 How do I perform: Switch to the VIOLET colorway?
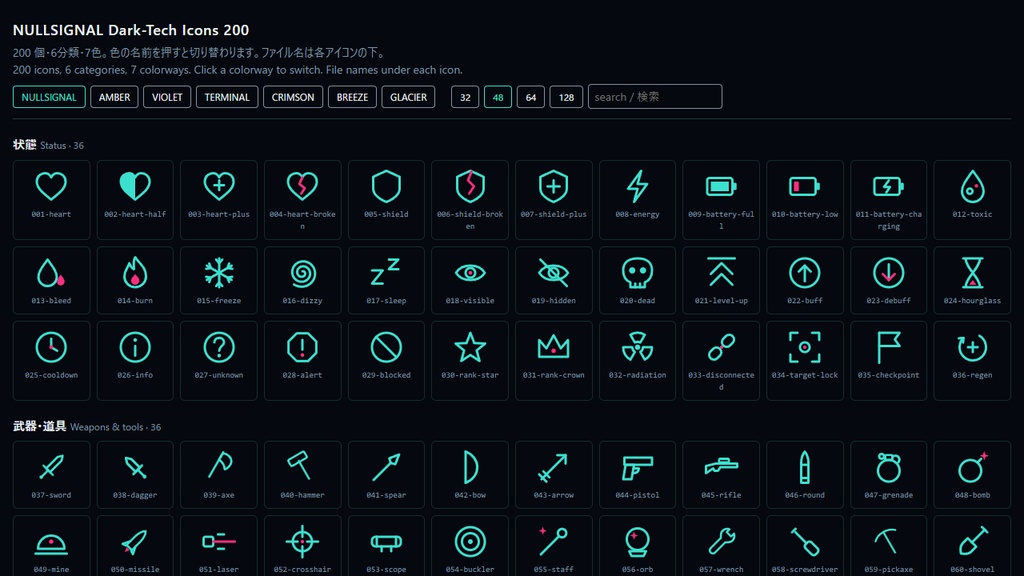tap(167, 97)
